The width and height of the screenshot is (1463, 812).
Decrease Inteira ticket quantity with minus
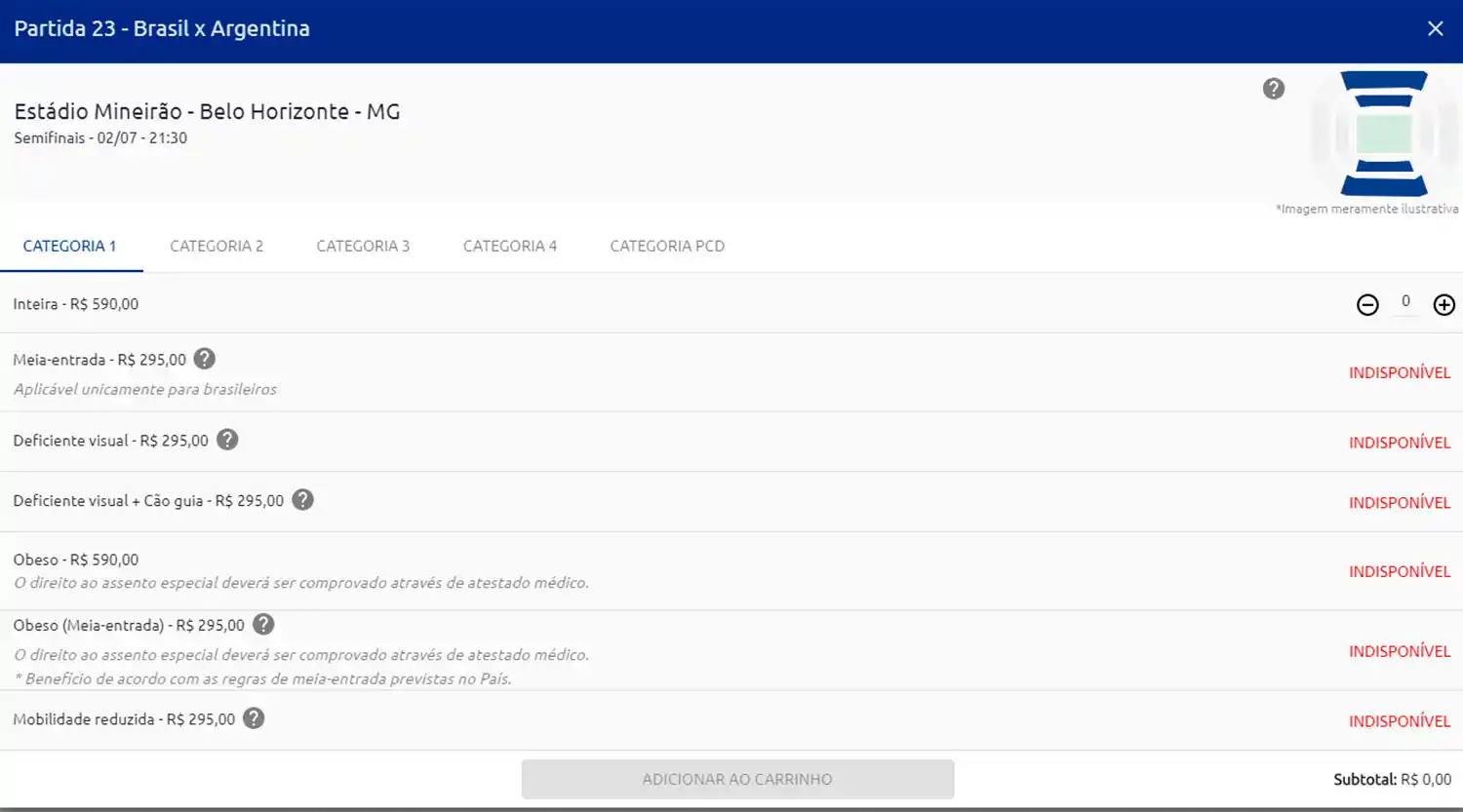click(1367, 305)
